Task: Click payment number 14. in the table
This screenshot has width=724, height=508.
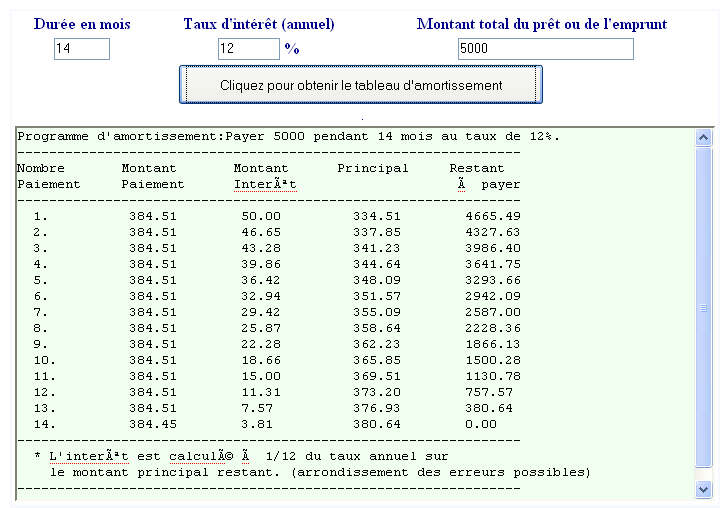Action: pyautogui.click(x=45, y=424)
